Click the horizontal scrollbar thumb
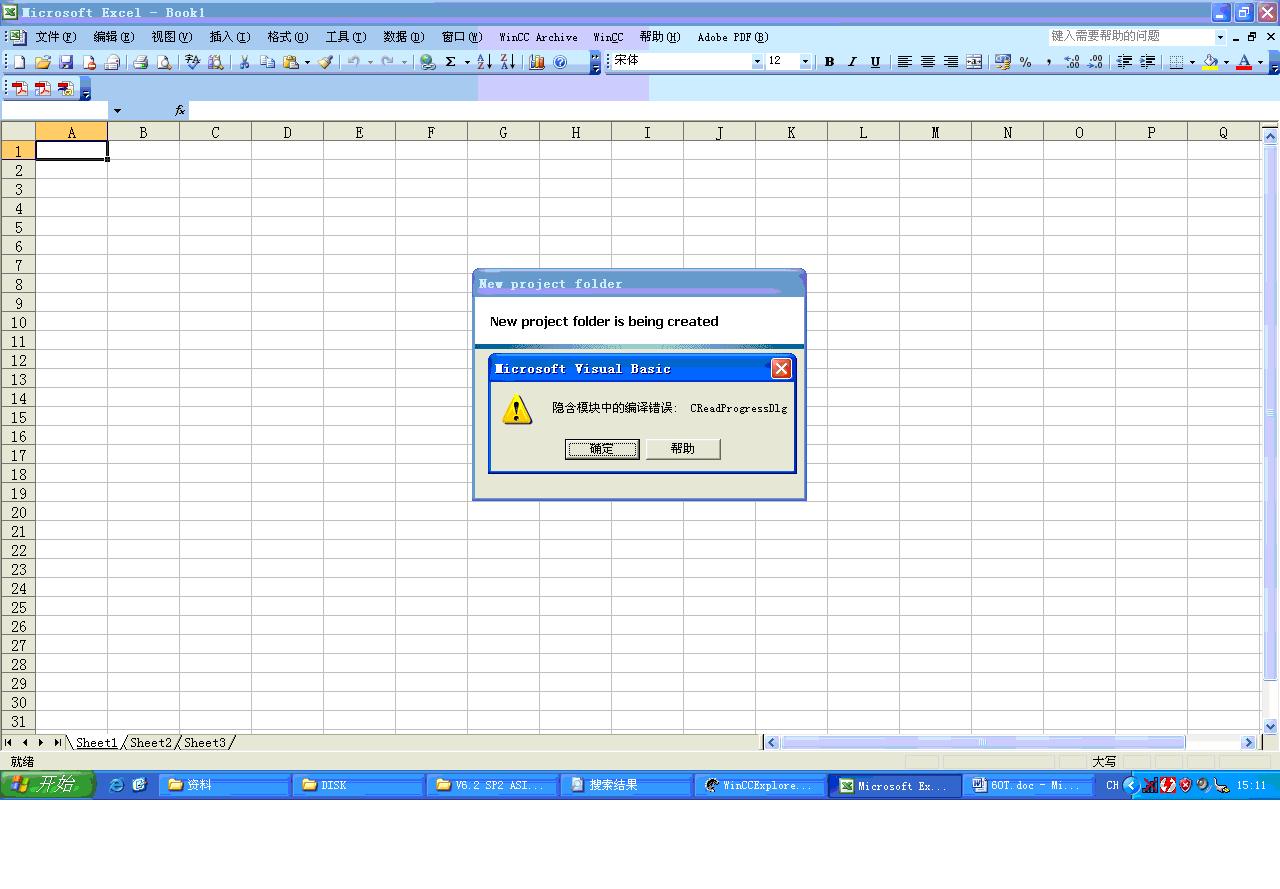 pyautogui.click(x=983, y=742)
